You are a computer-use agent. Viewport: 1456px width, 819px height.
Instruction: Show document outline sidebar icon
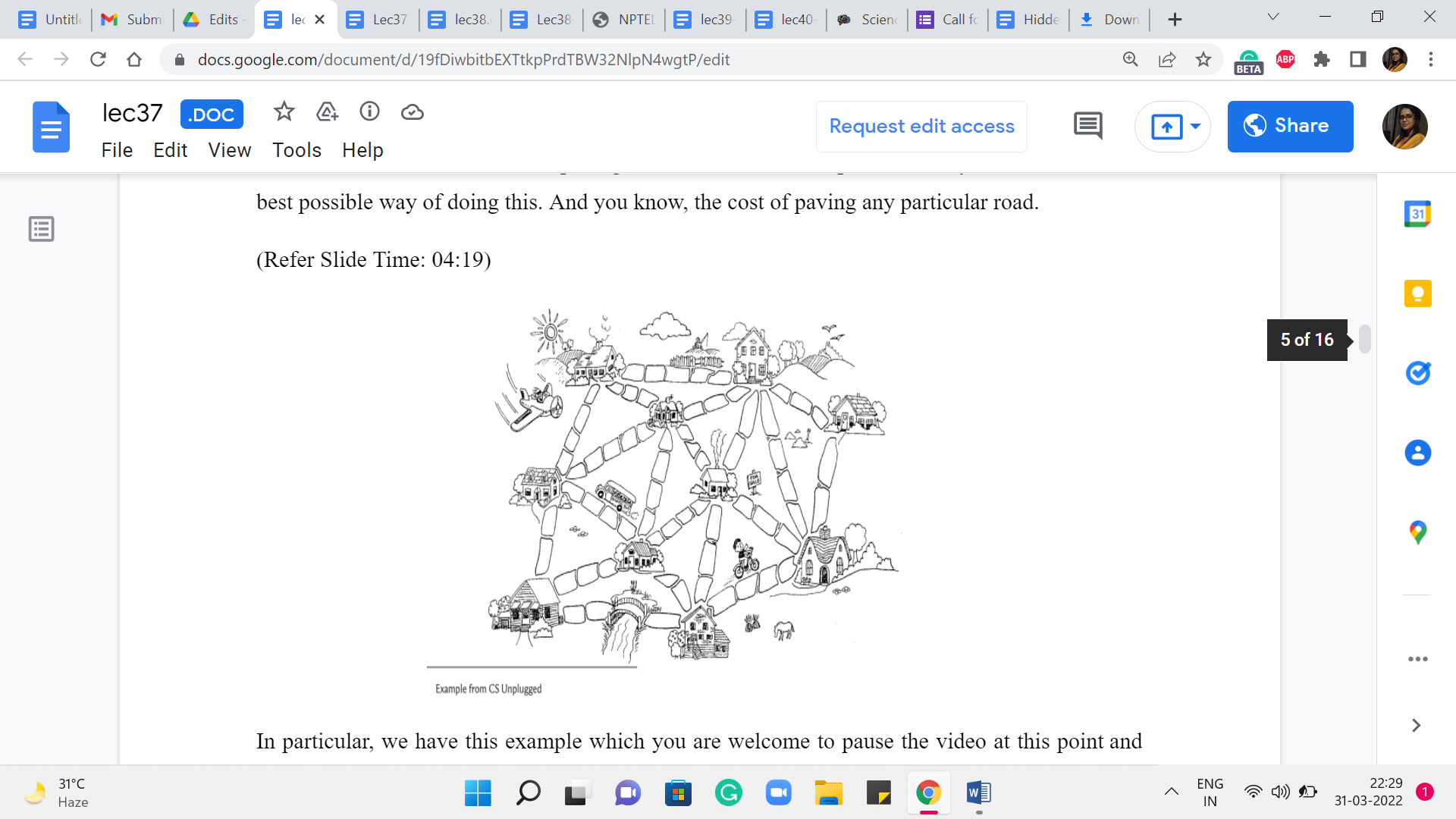coord(42,228)
